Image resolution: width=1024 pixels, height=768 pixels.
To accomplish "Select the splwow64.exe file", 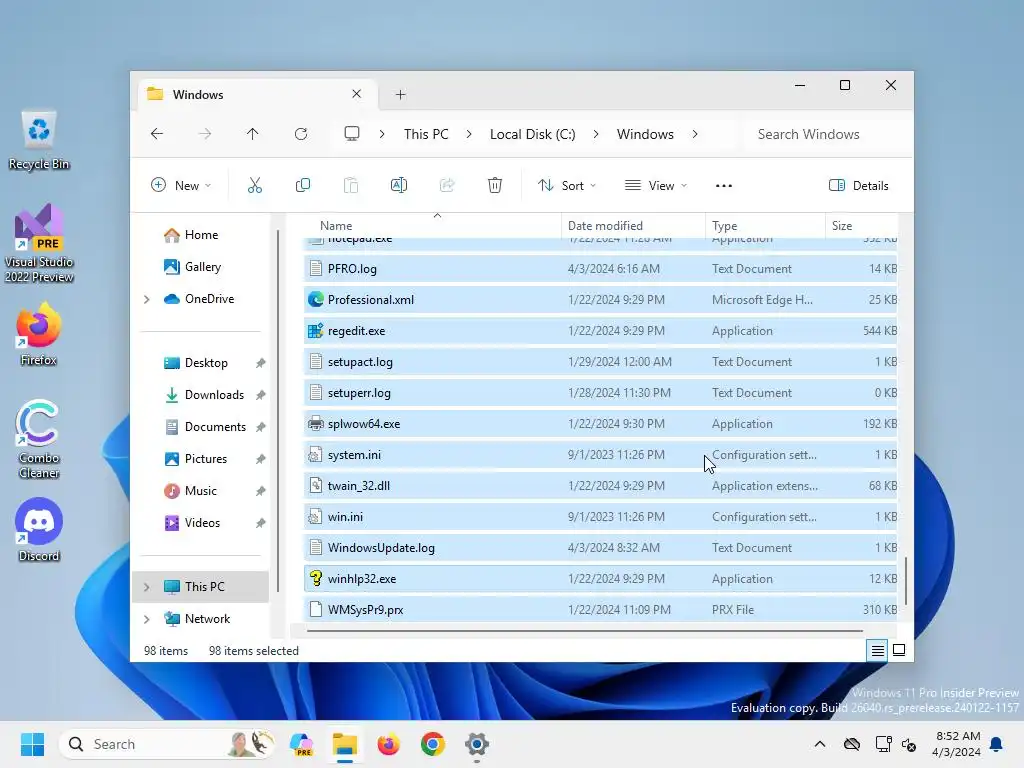I will point(600,424).
